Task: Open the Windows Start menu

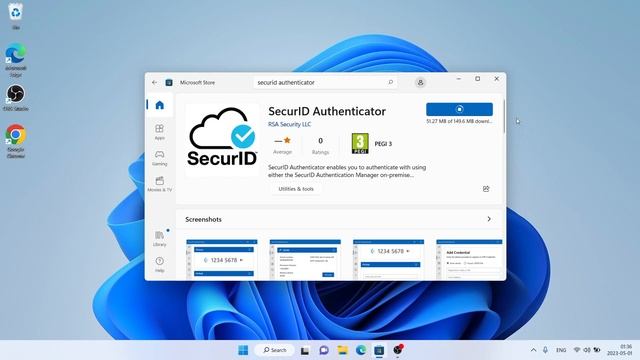Action: (243, 350)
